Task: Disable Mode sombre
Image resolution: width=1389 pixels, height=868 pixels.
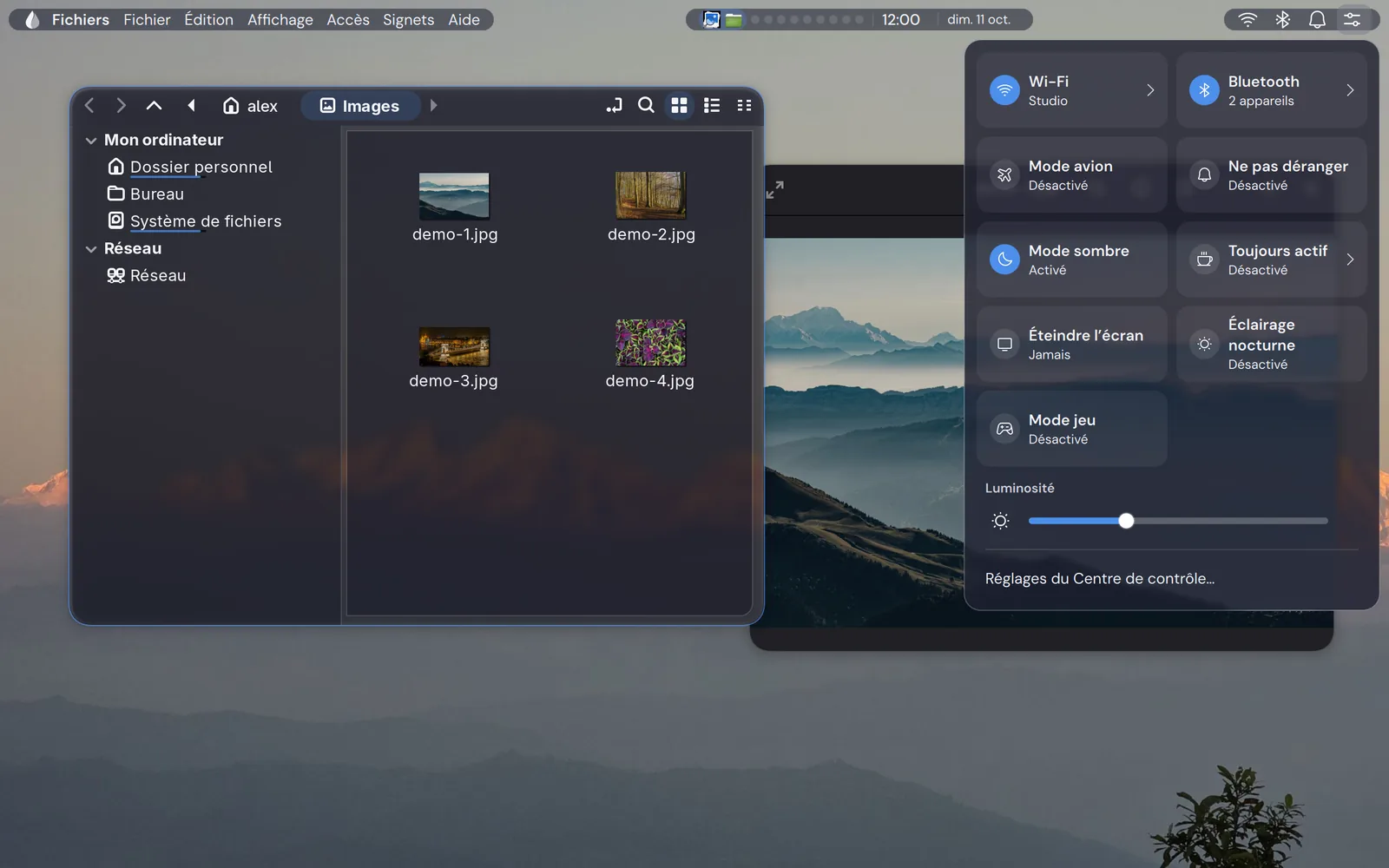Action: point(1071,260)
